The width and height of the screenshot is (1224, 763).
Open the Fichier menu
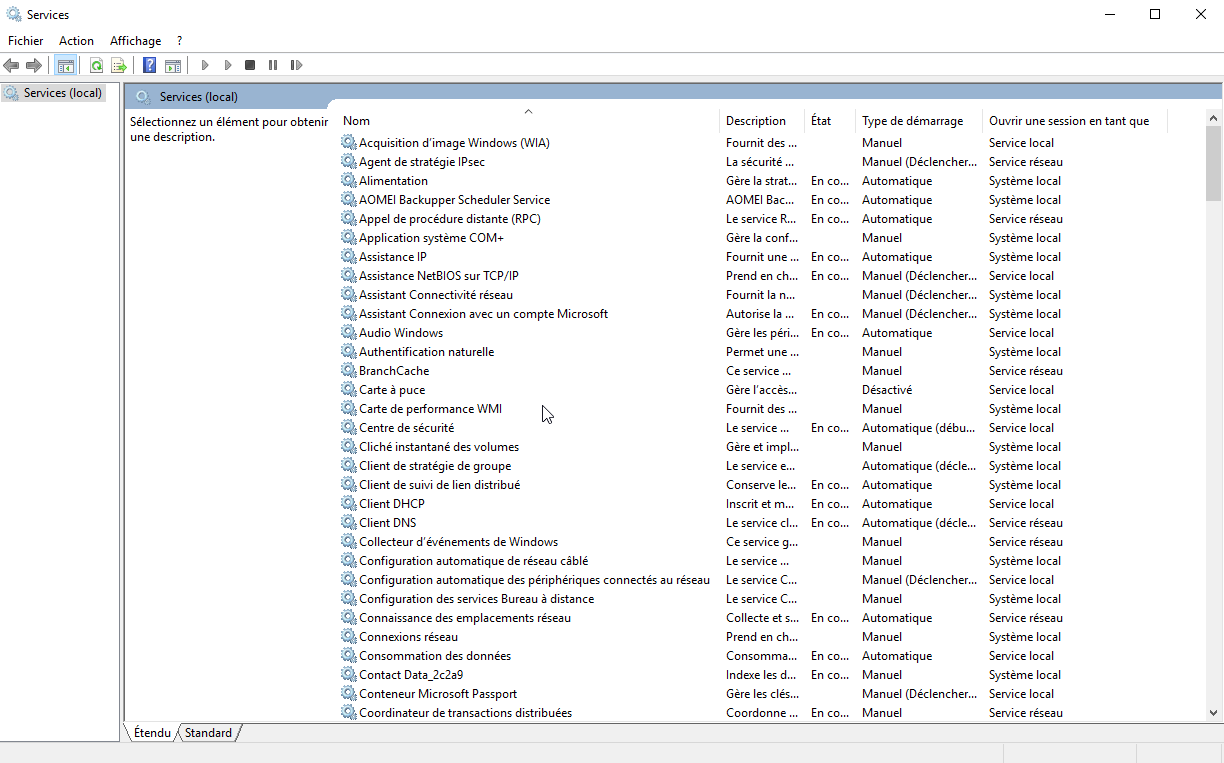[26, 41]
